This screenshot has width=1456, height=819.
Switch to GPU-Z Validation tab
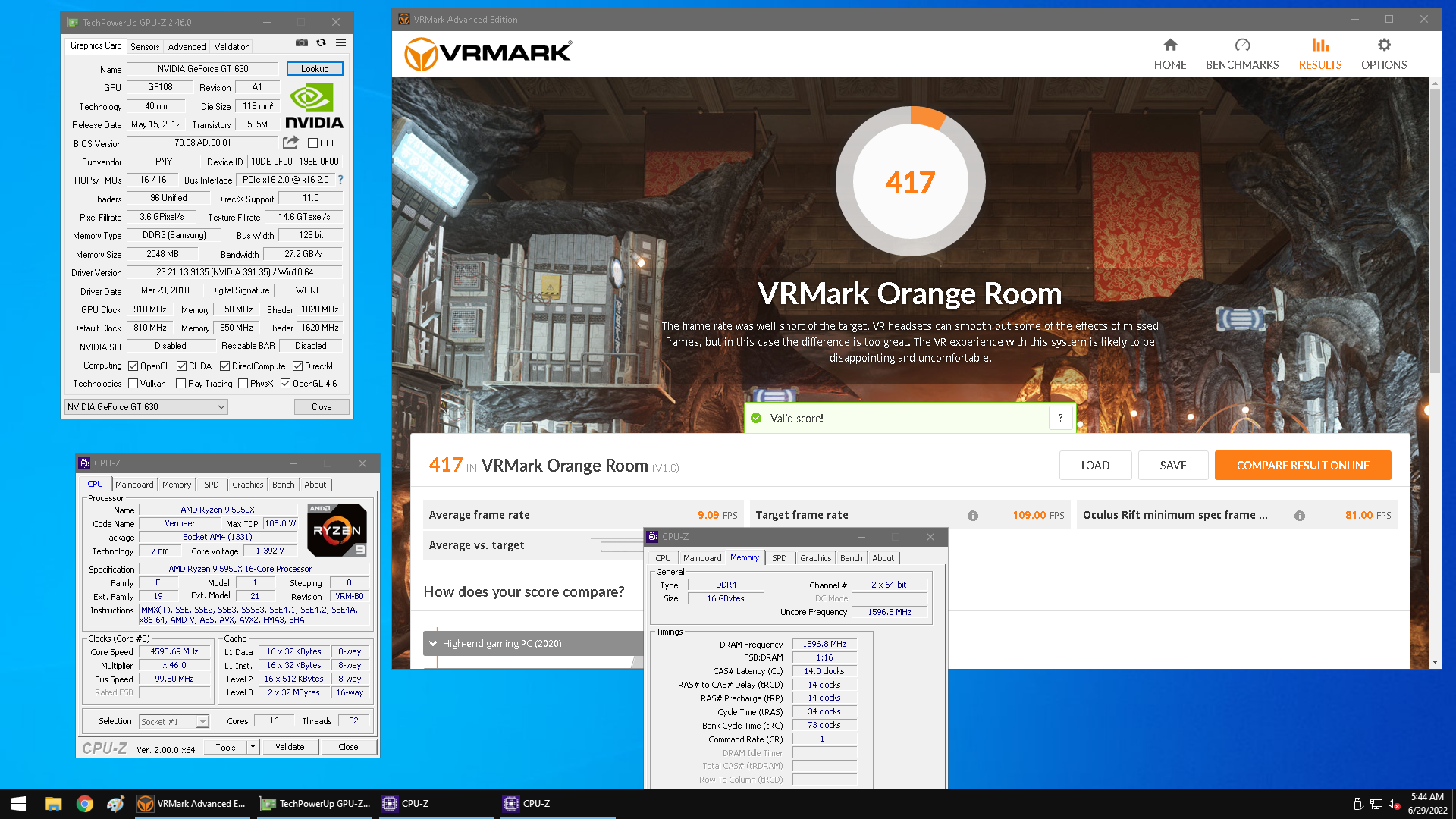coord(232,47)
